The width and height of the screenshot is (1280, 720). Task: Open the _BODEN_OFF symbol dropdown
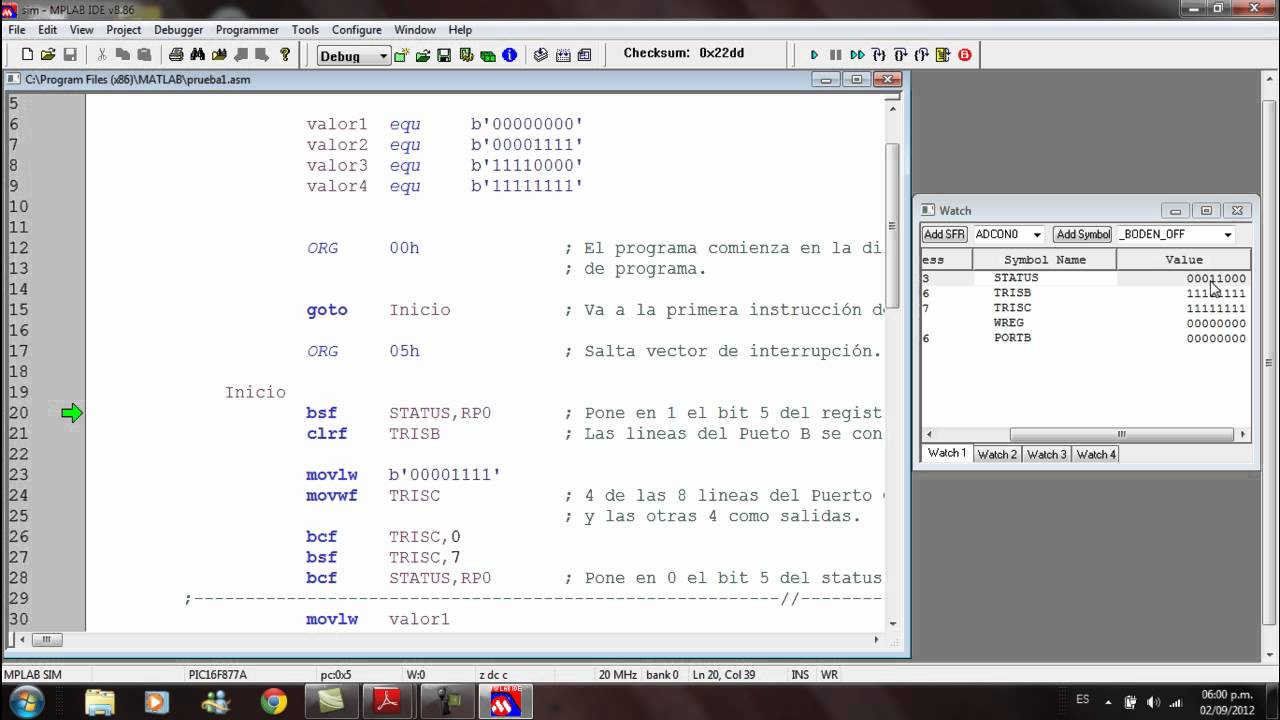1228,235
